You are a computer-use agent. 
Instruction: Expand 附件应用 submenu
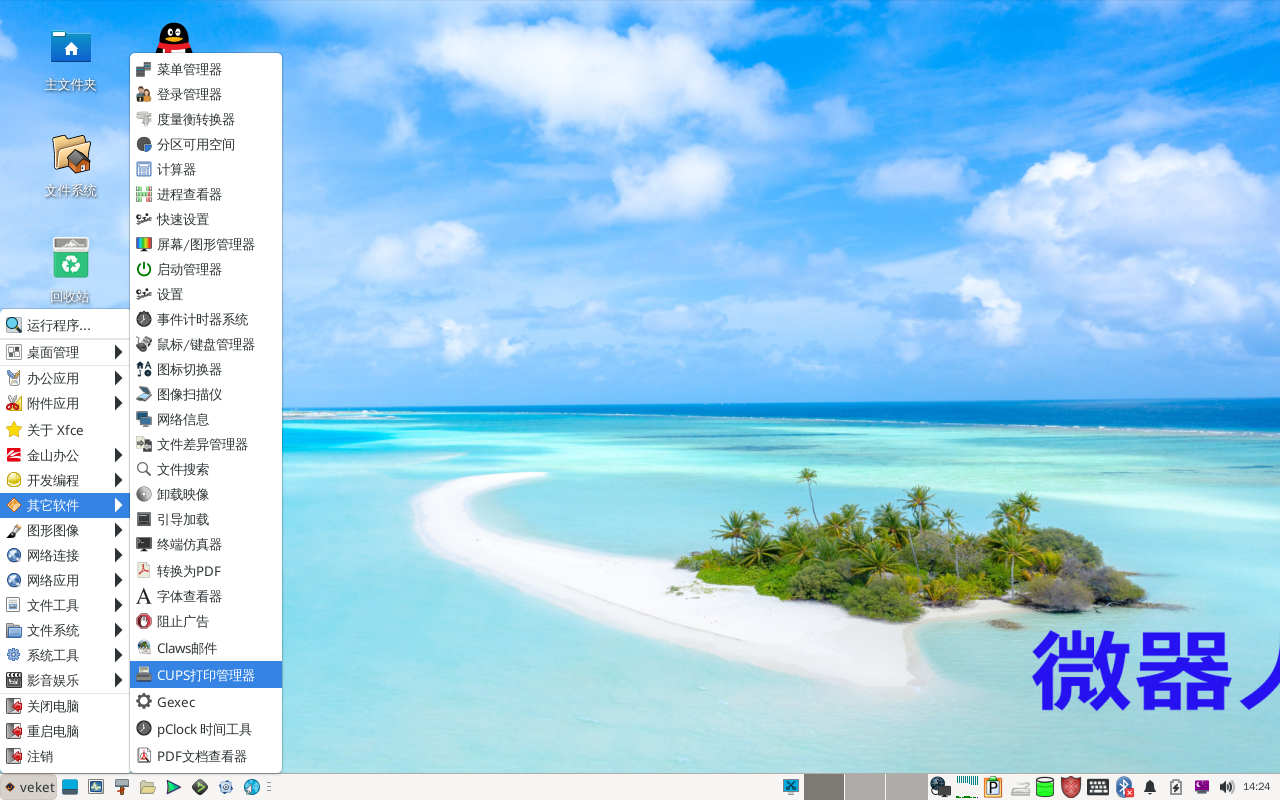point(65,403)
